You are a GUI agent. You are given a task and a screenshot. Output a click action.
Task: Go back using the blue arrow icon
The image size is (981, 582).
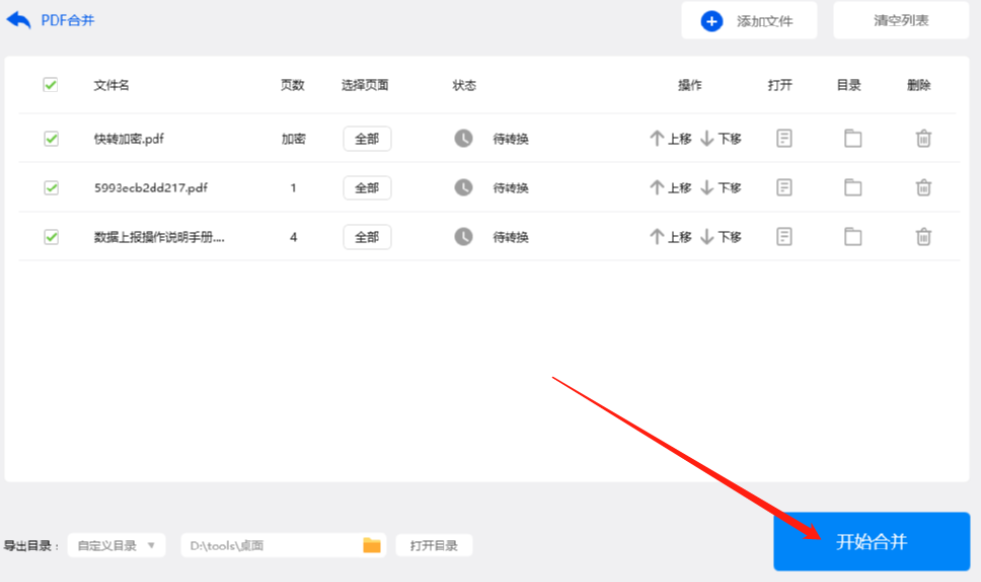pyautogui.click(x=18, y=20)
